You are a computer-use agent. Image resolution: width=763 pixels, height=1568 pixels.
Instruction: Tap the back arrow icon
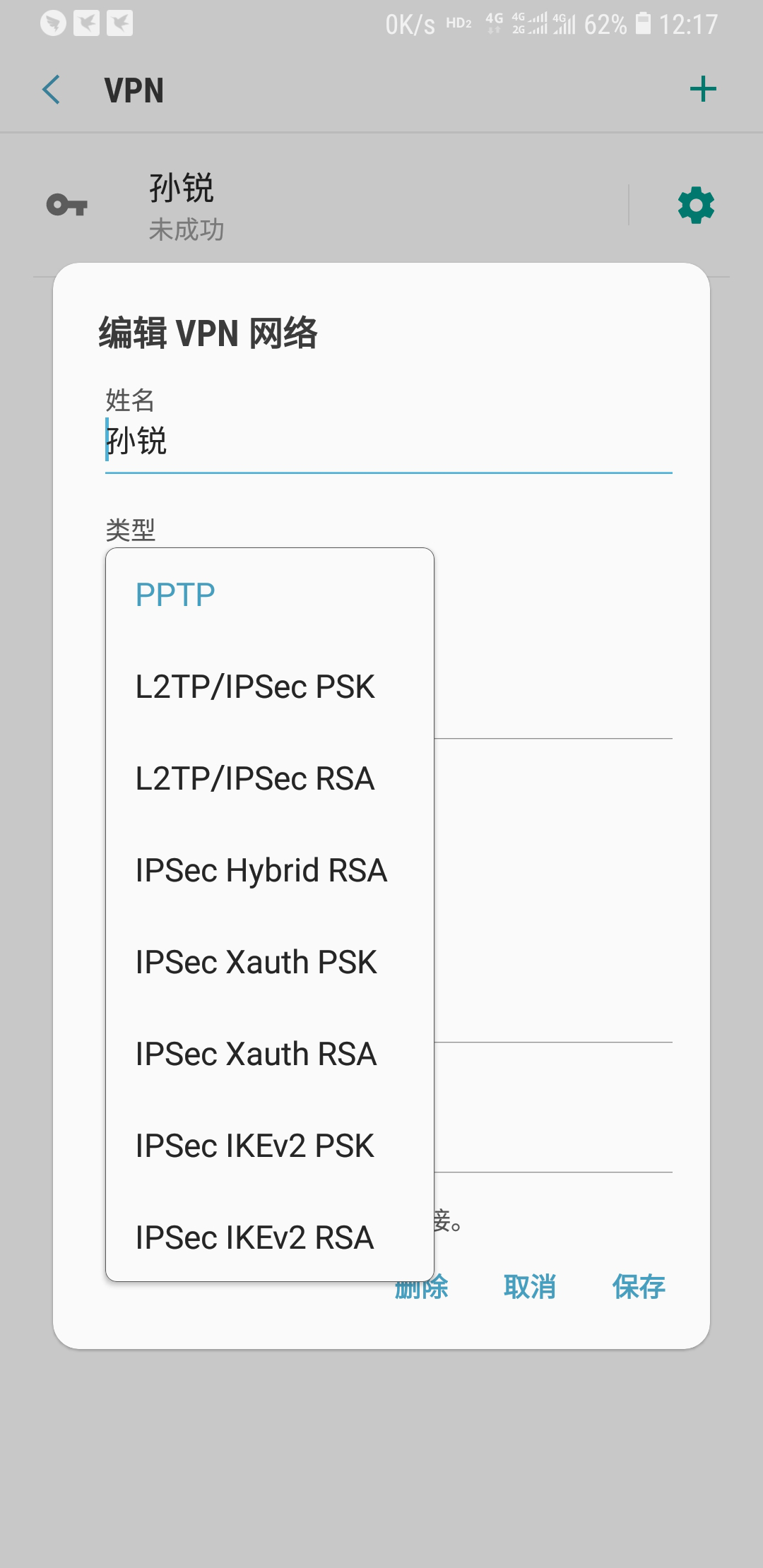coord(52,90)
